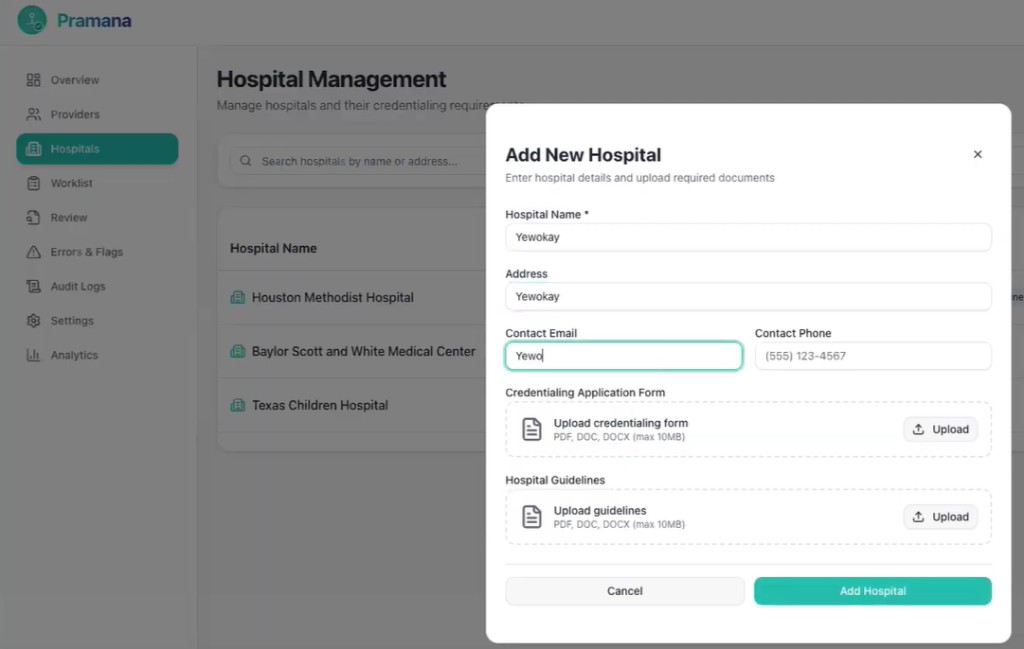Click the Upload button under Hospital Guidelines

940,516
